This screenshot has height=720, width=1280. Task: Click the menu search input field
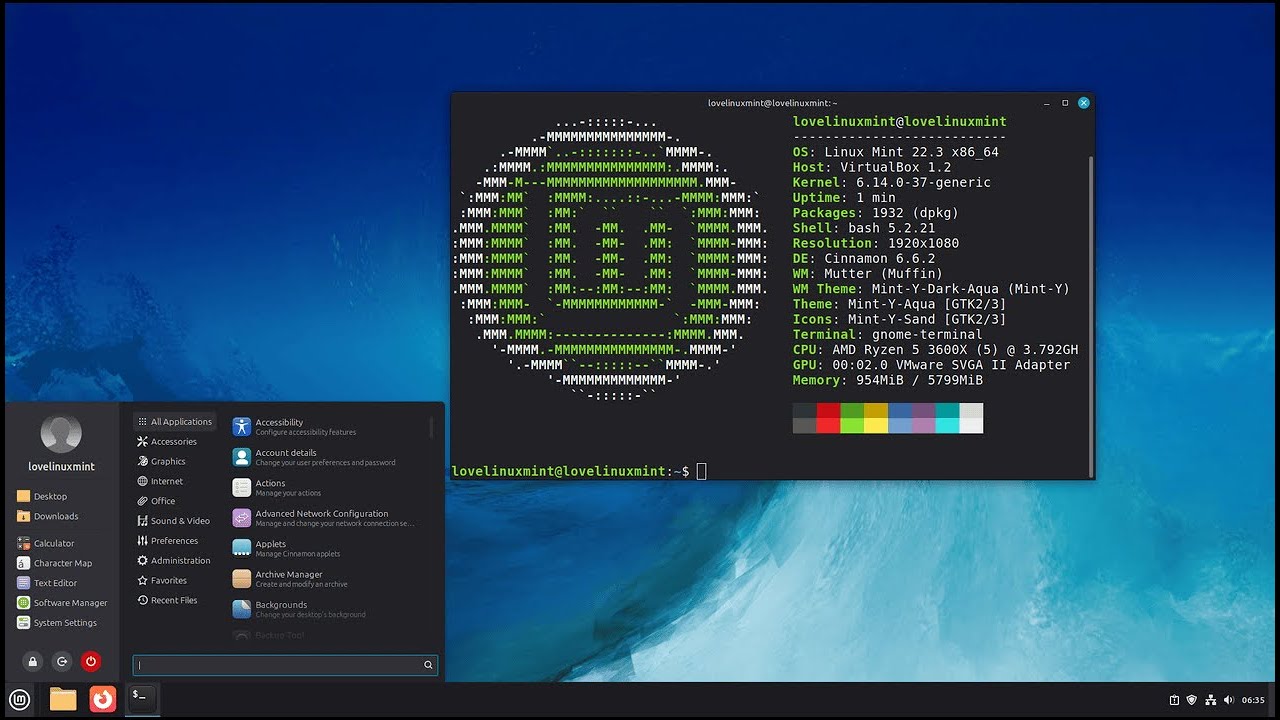click(x=285, y=665)
